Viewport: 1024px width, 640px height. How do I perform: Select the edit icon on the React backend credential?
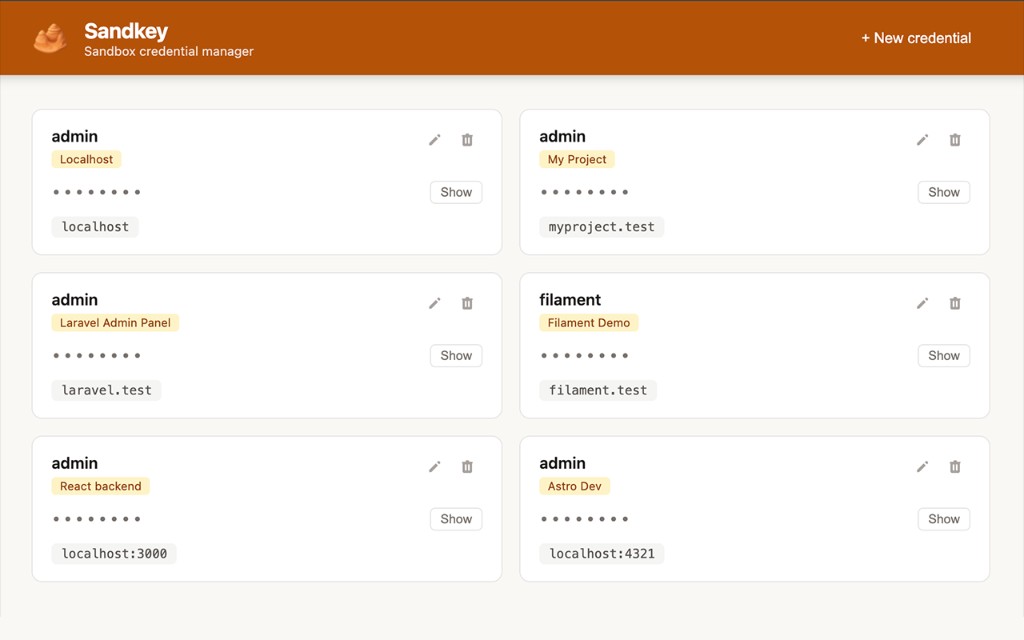434,467
